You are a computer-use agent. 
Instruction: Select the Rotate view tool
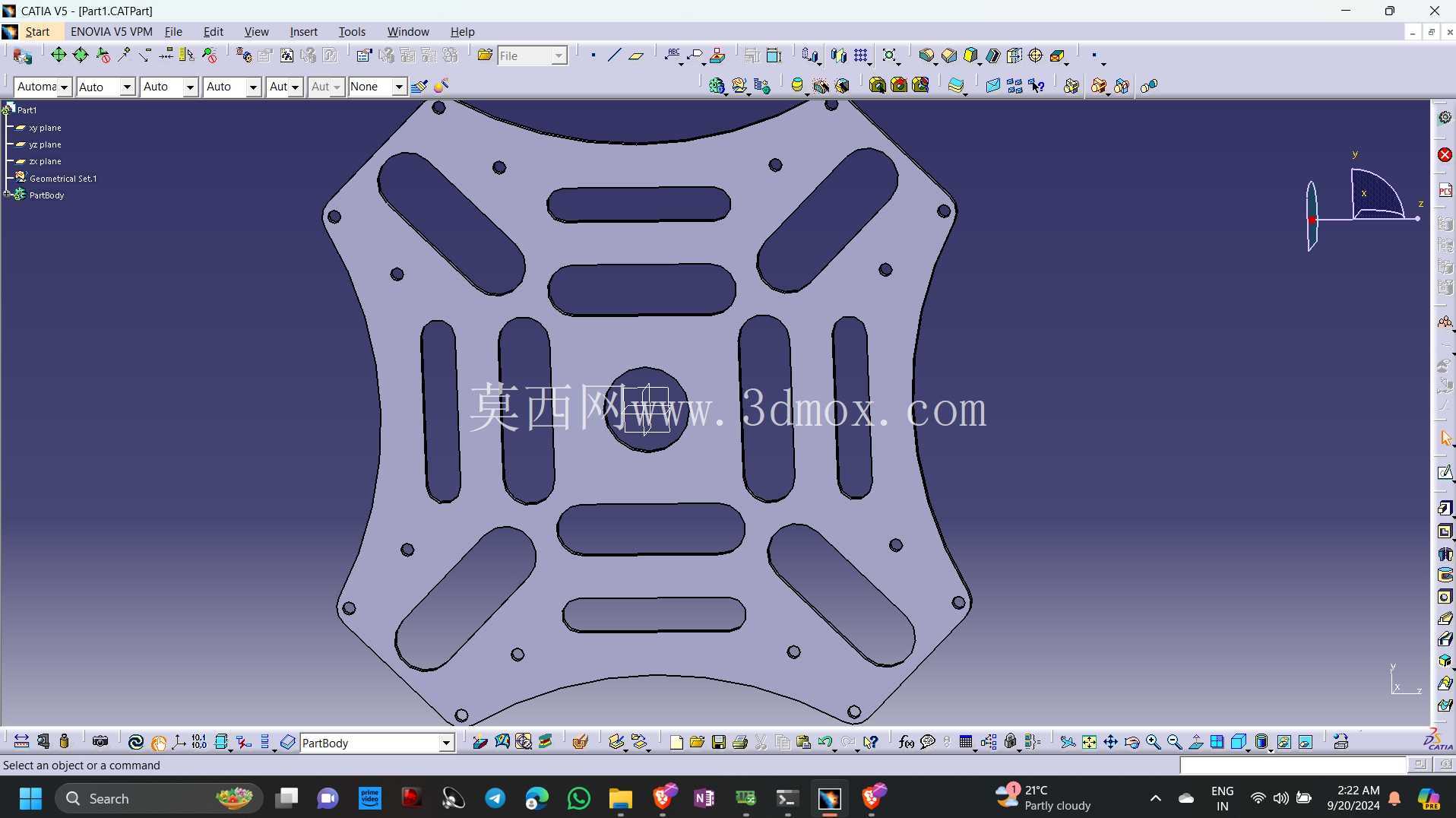click(1132, 742)
